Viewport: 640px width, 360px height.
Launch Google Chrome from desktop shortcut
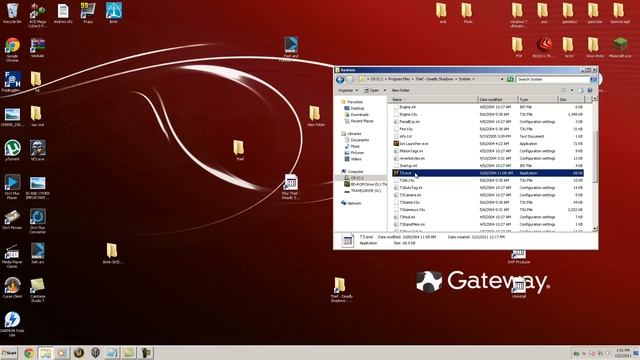[12, 49]
